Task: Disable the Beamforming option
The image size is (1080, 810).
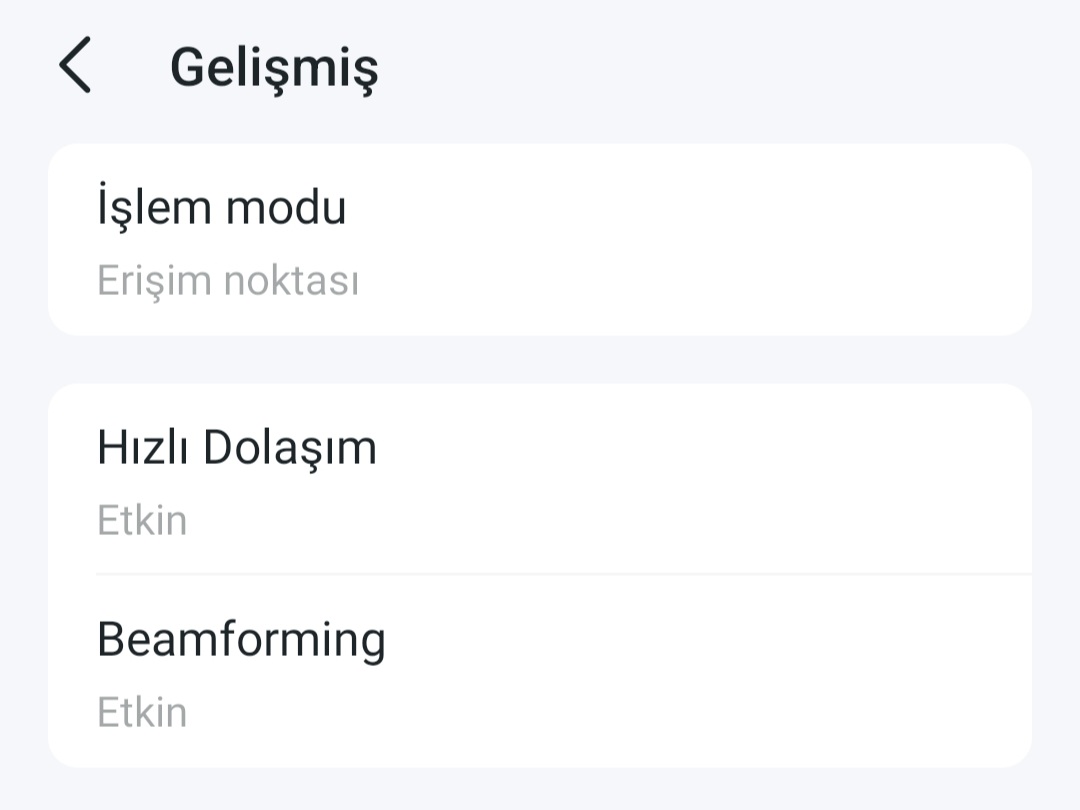Action: click(540, 672)
